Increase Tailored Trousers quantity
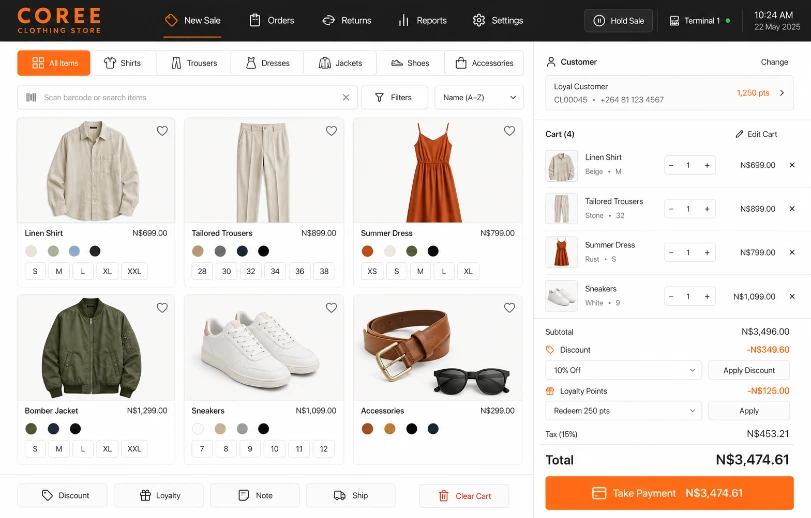The width and height of the screenshot is (811, 518). [707, 209]
